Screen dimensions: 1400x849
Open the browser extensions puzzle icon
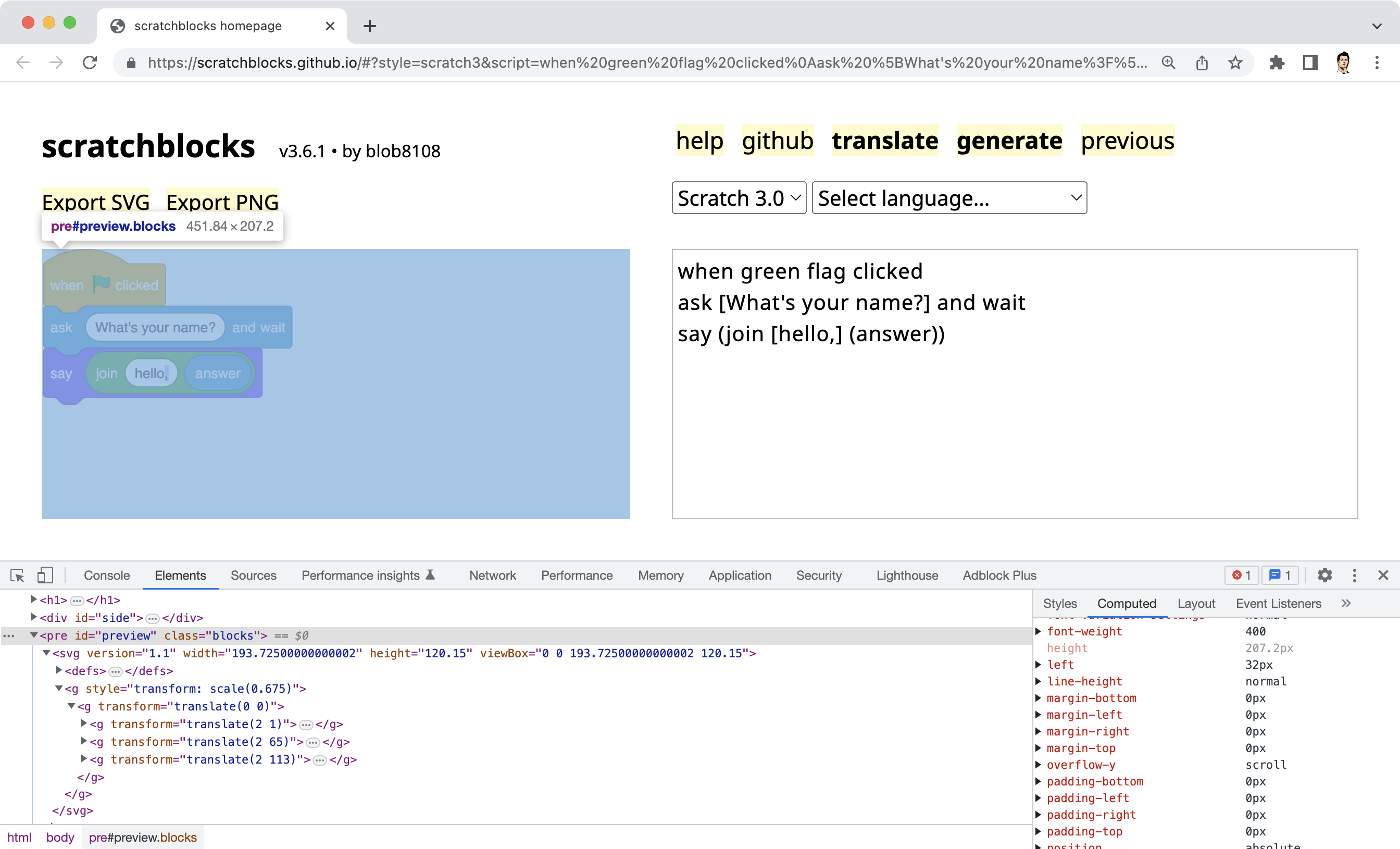pyautogui.click(x=1278, y=63)
